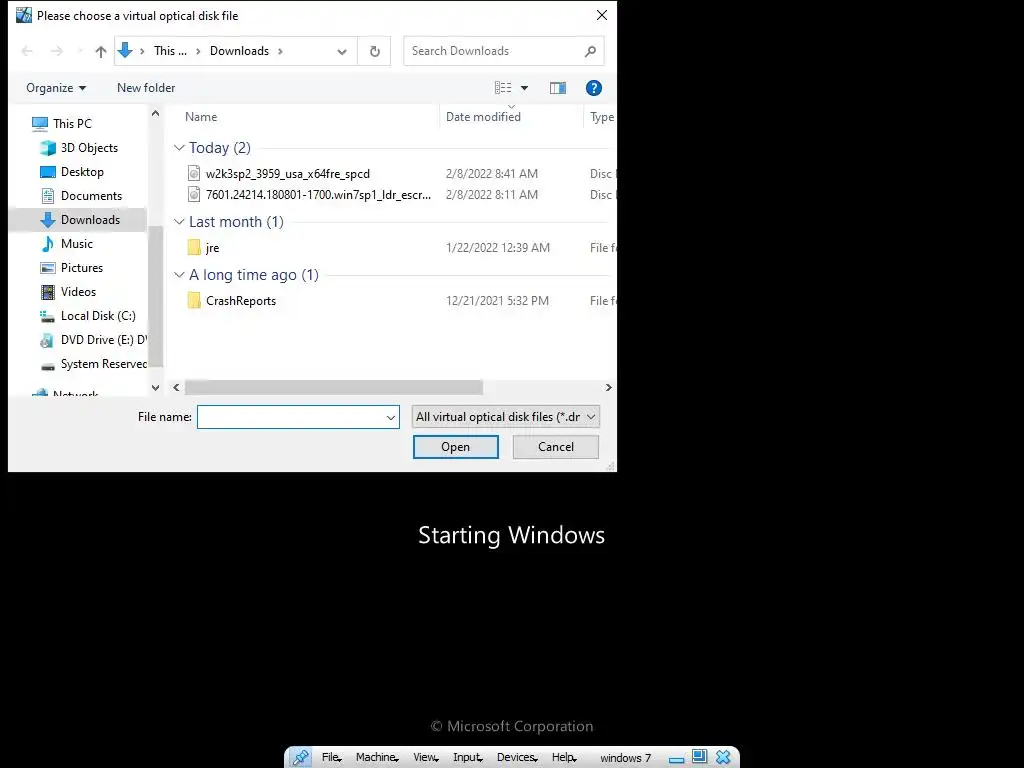This screenshot has width=1024, height=768.
Task: Collapse the Today (2) group
Action: tap(179, 148)
